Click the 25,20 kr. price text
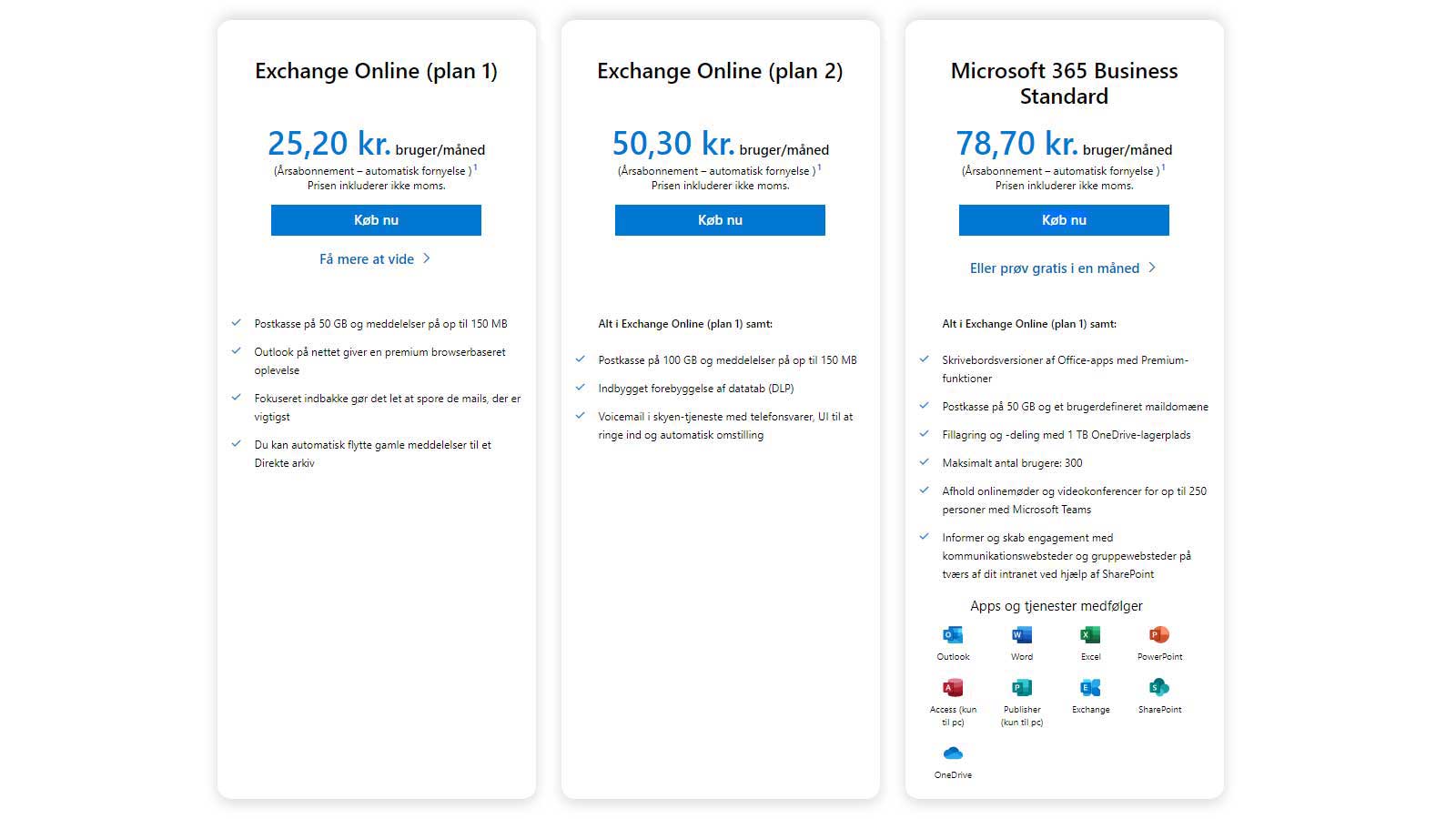 pos(329,143)
